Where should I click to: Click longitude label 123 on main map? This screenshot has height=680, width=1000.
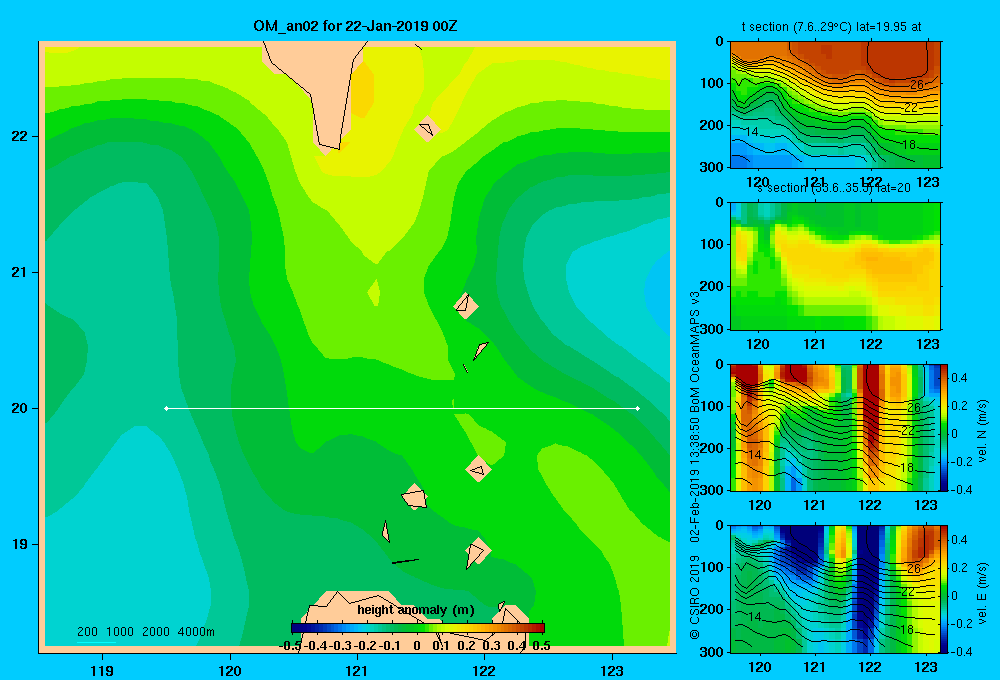coord(612,670)
